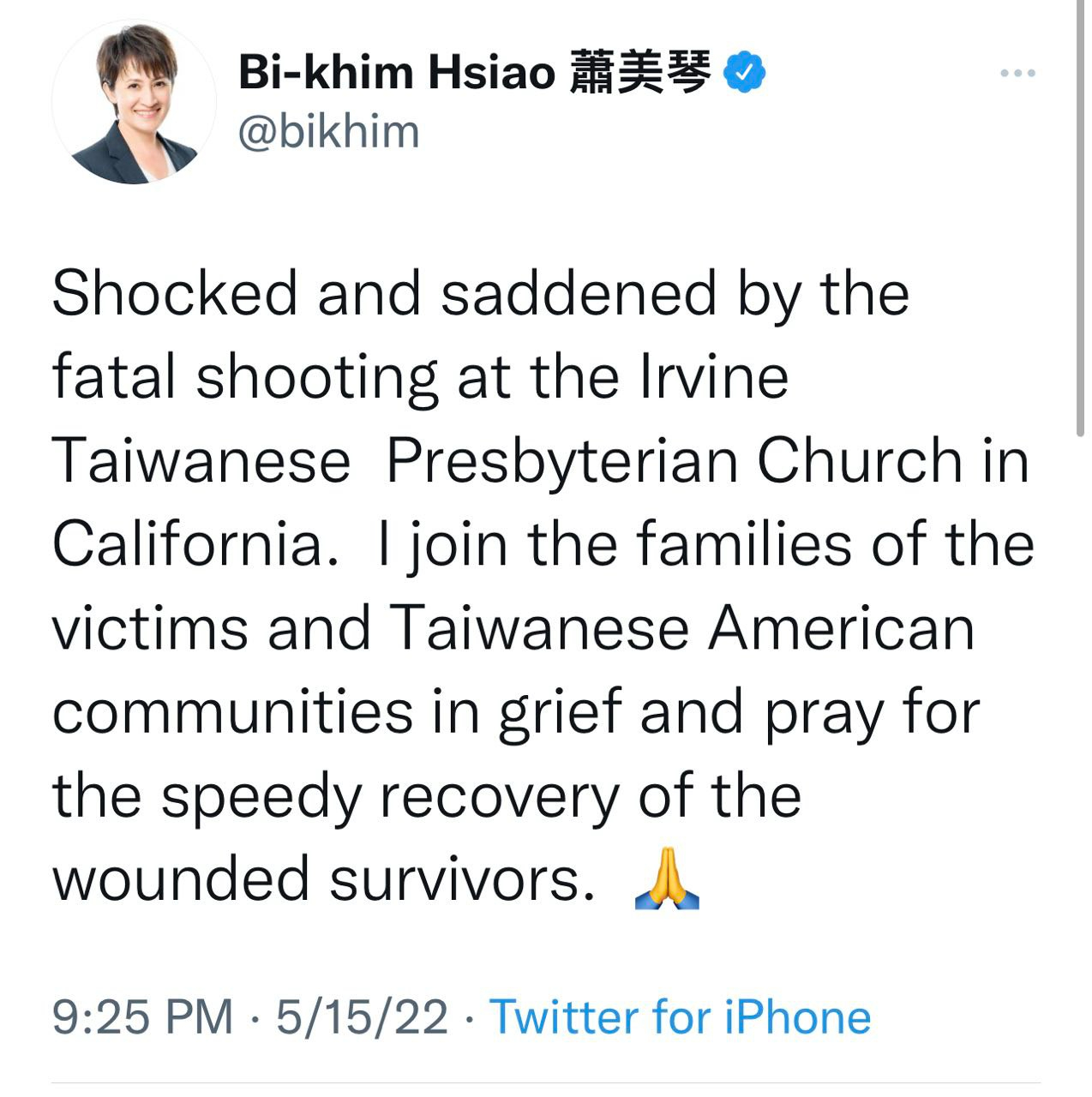1092x1097 pixels.
Task: Click the word California in the tweet
Action: [189, 545]
